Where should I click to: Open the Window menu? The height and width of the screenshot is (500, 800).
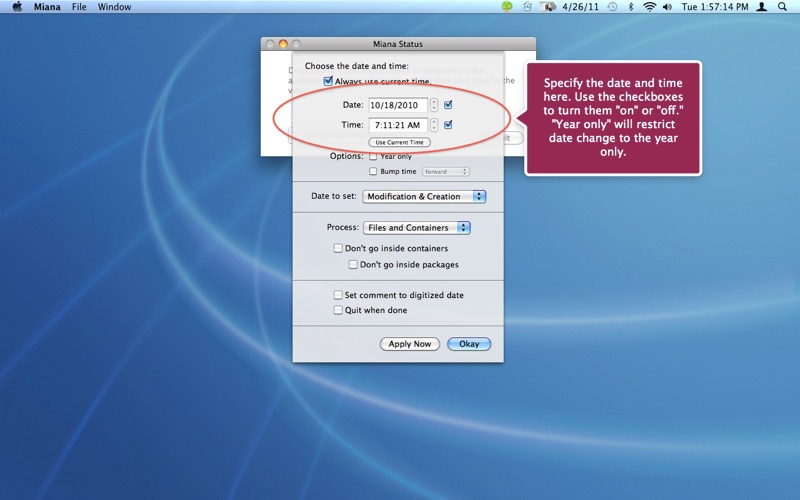114,7
